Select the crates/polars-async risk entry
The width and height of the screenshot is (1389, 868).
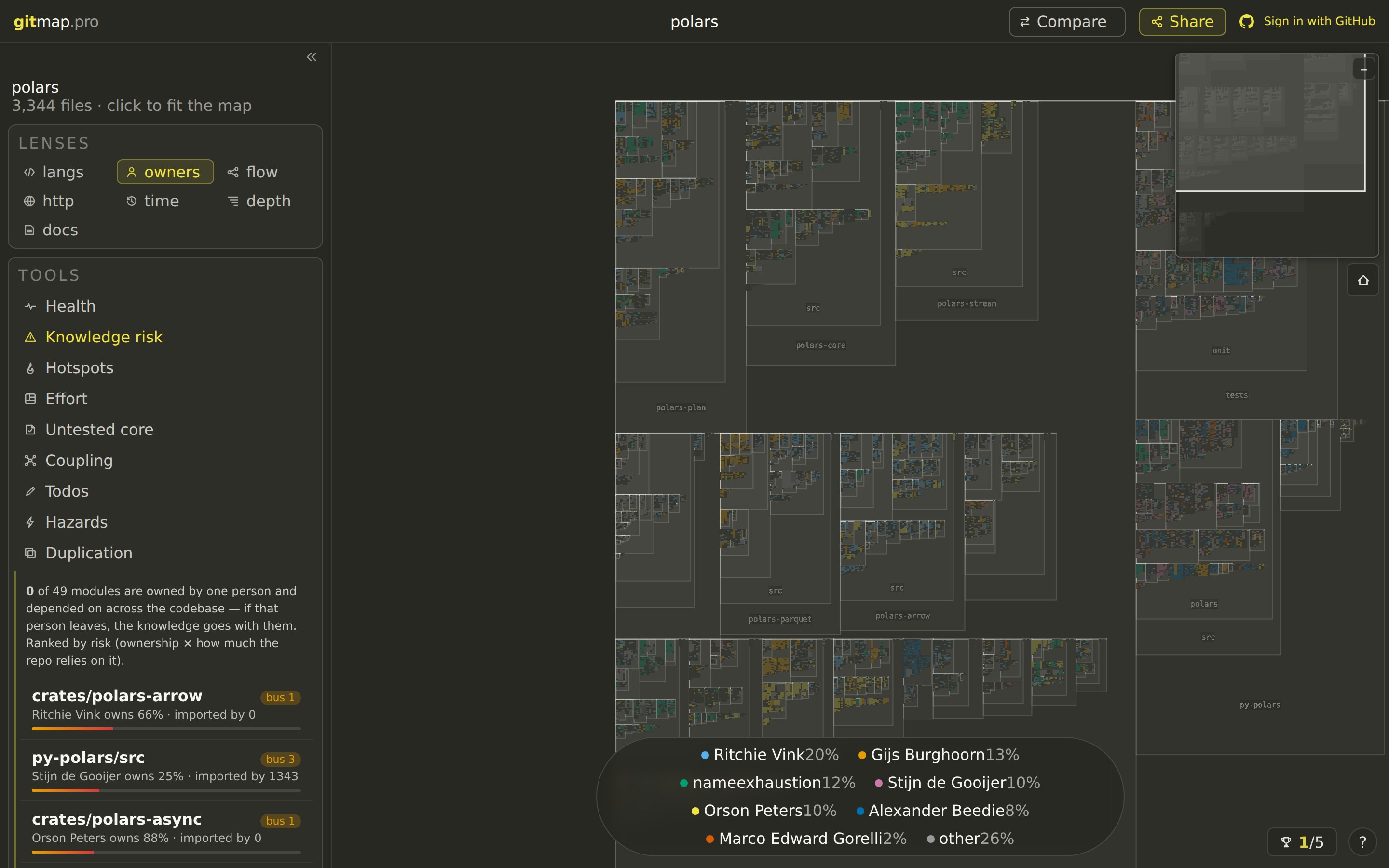coord(166,832)
